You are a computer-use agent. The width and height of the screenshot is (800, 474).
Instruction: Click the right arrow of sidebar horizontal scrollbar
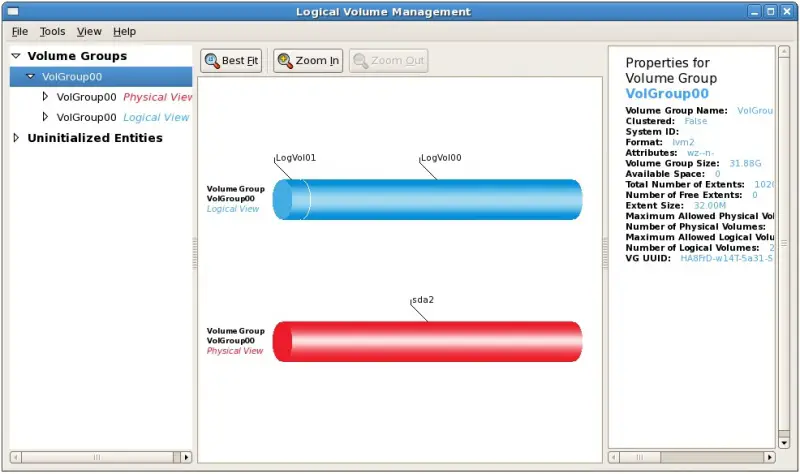[186, 457]
